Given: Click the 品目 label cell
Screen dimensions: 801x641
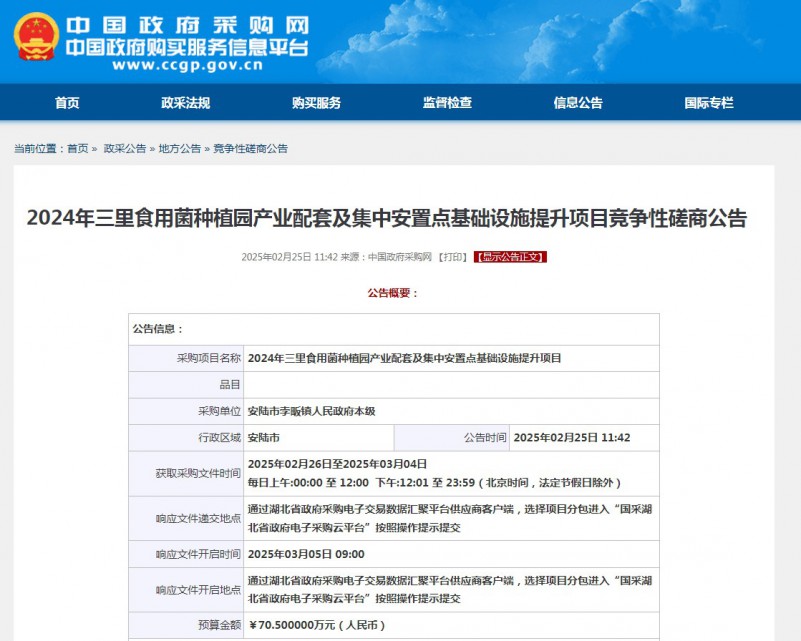Looking at the screenshot, I should click(x=186, y=385).
